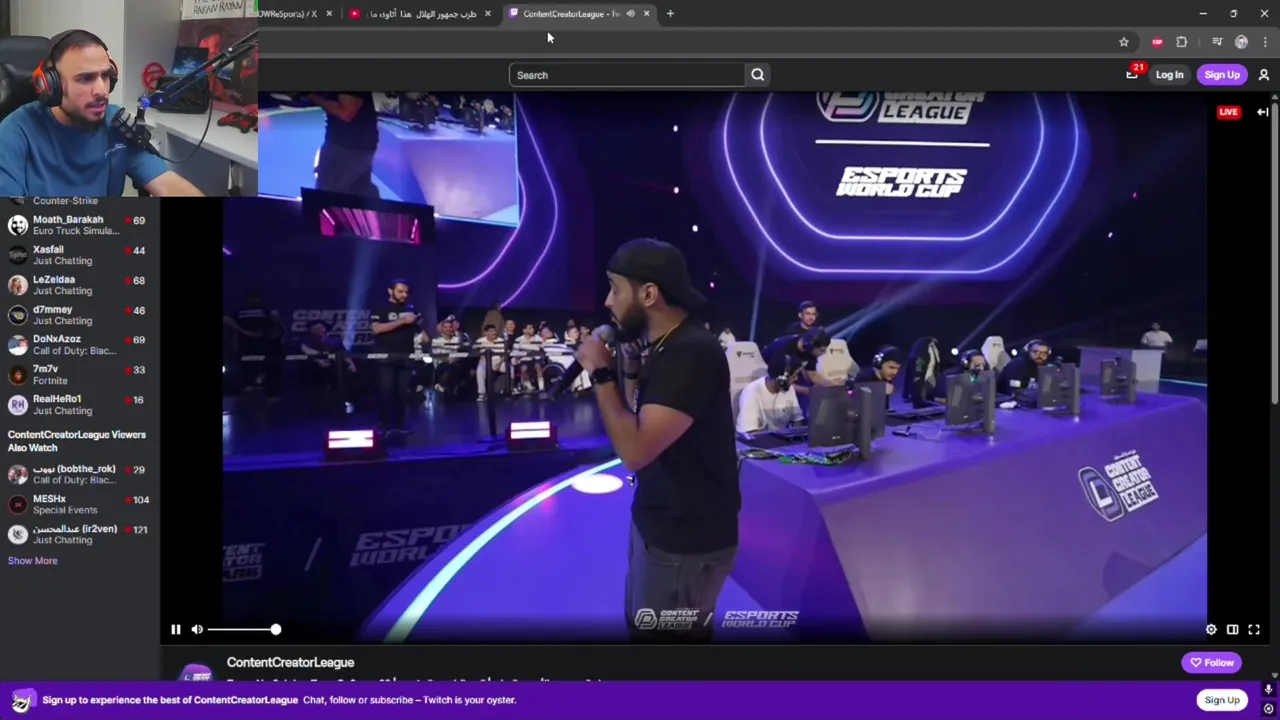This screenshot has height=720, width=1280.
Task: Open a new browser tab
Action: click(670, 14)
